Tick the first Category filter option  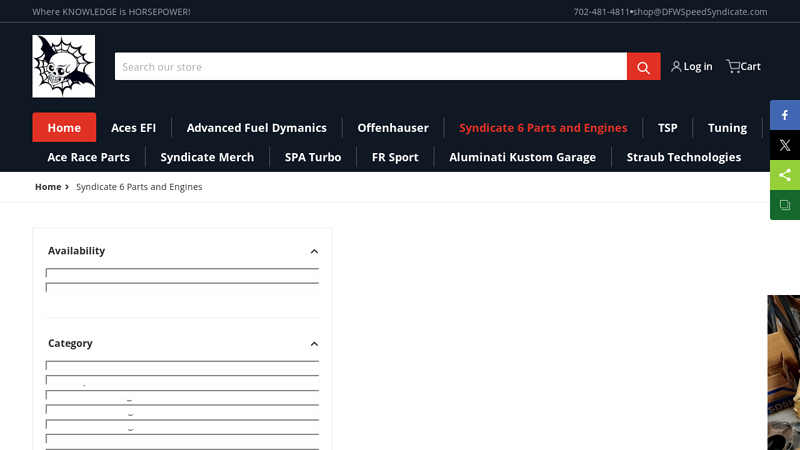(x=50, y=366)
